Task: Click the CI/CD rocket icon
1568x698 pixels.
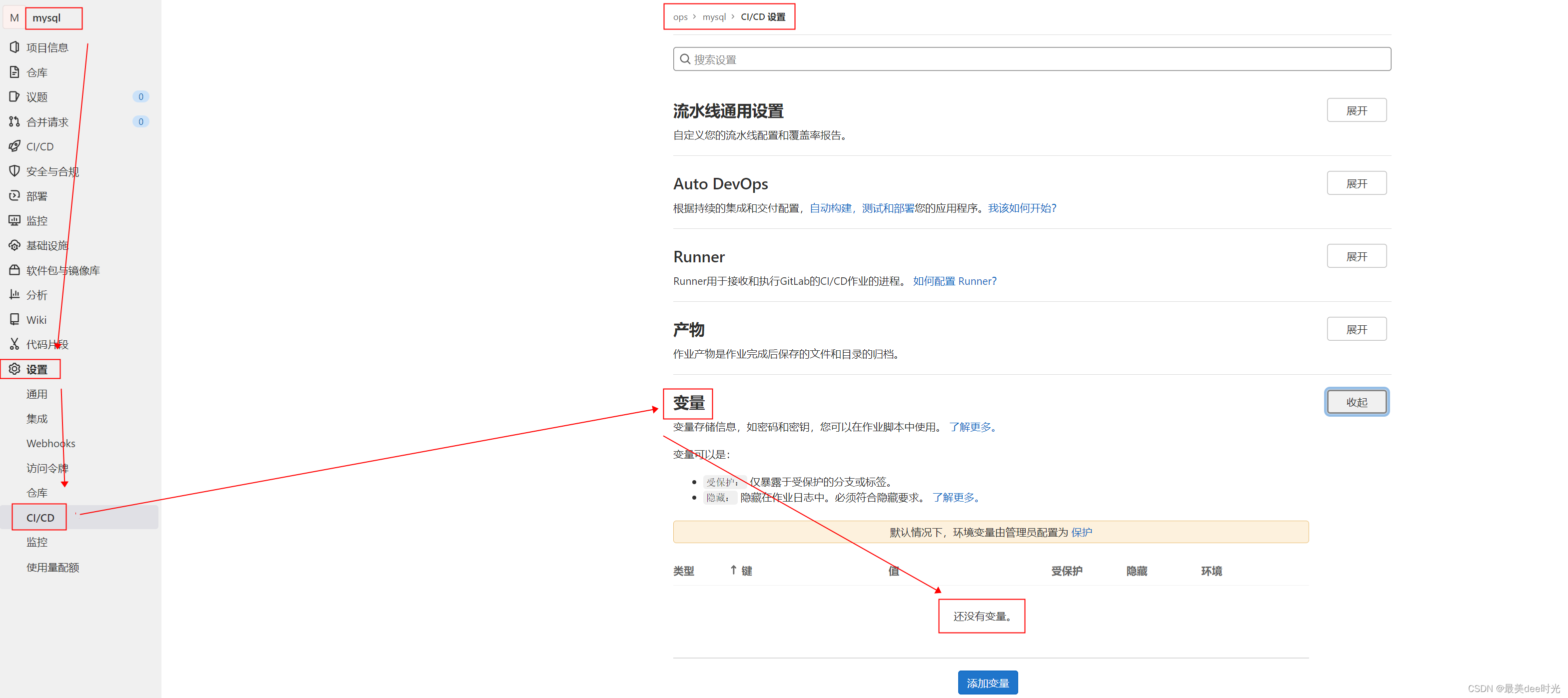Action: coord(14,146)
